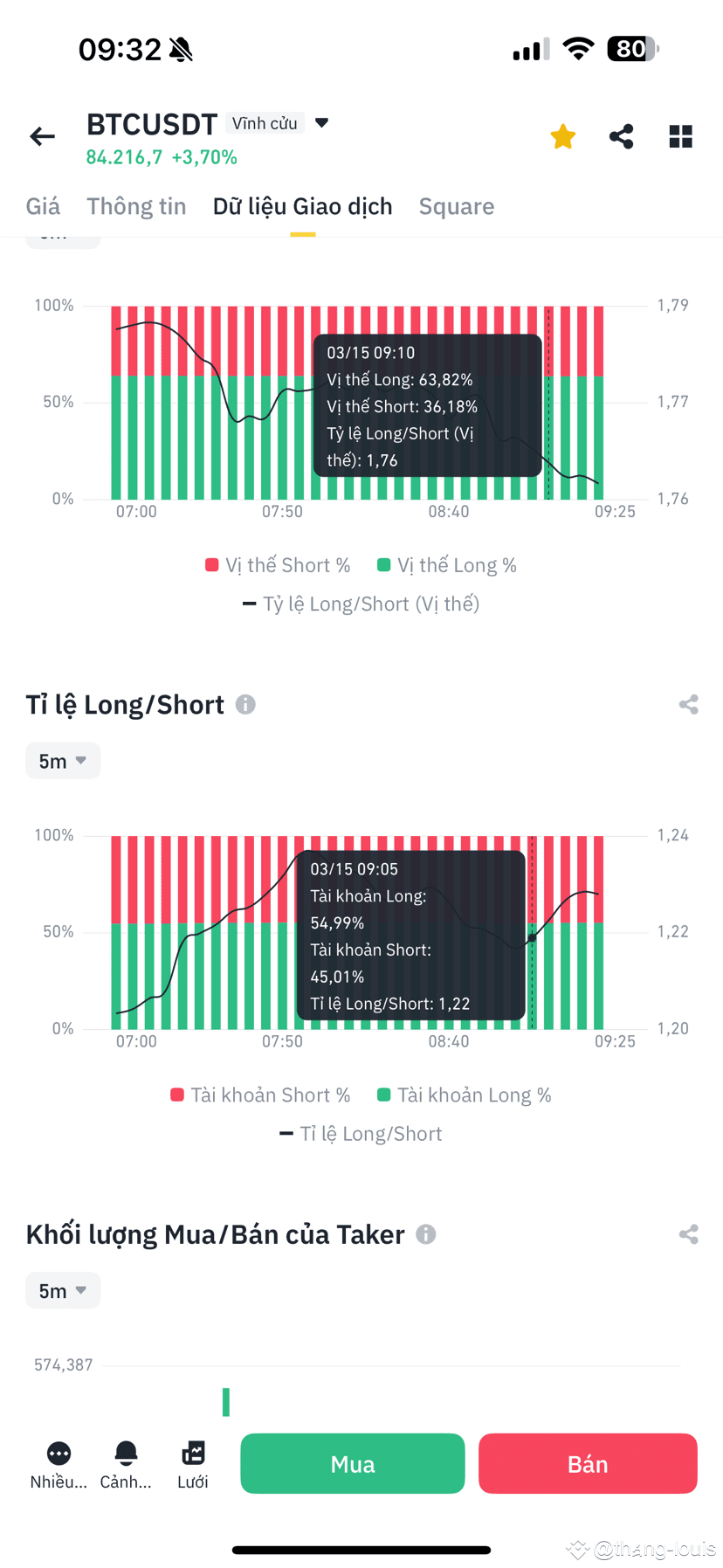This screenshot has height=1568, width=723.
Task: Open the 5m interval dropdown for Taker volume
Action: (x=62, y=1290)
